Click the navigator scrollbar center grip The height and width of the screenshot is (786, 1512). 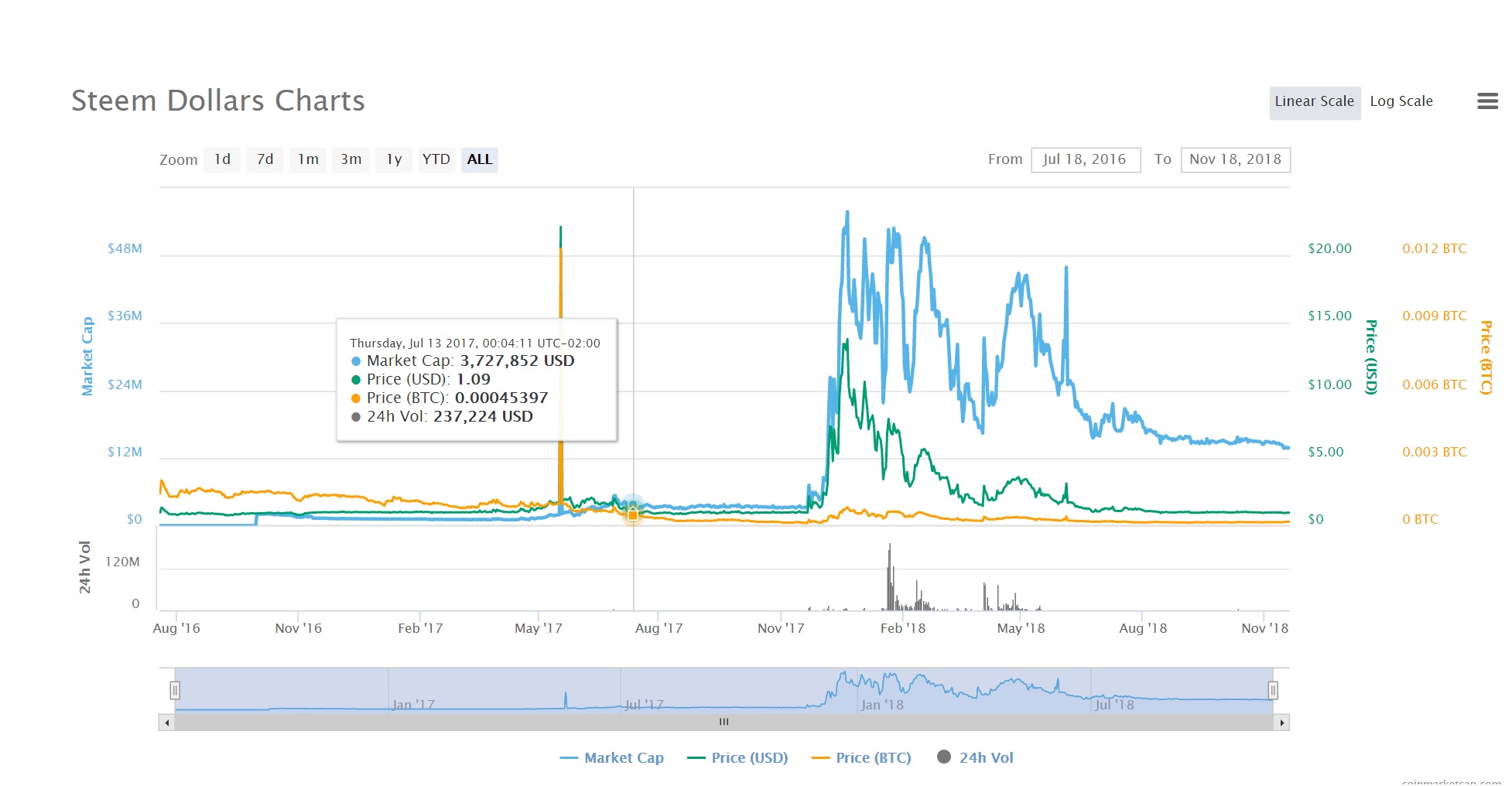coord(724,722)
